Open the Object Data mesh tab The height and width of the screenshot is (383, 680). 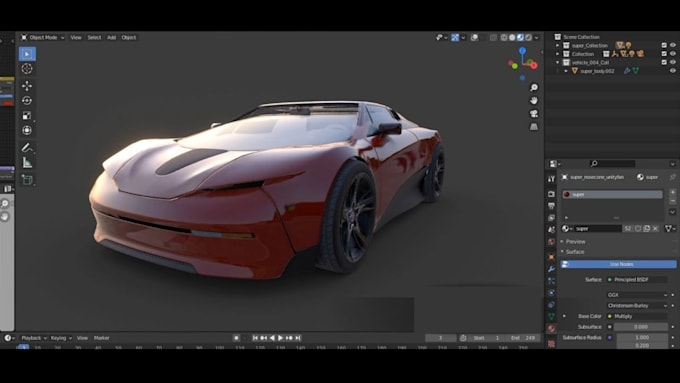pyautogui.click(x=551, y=317)
